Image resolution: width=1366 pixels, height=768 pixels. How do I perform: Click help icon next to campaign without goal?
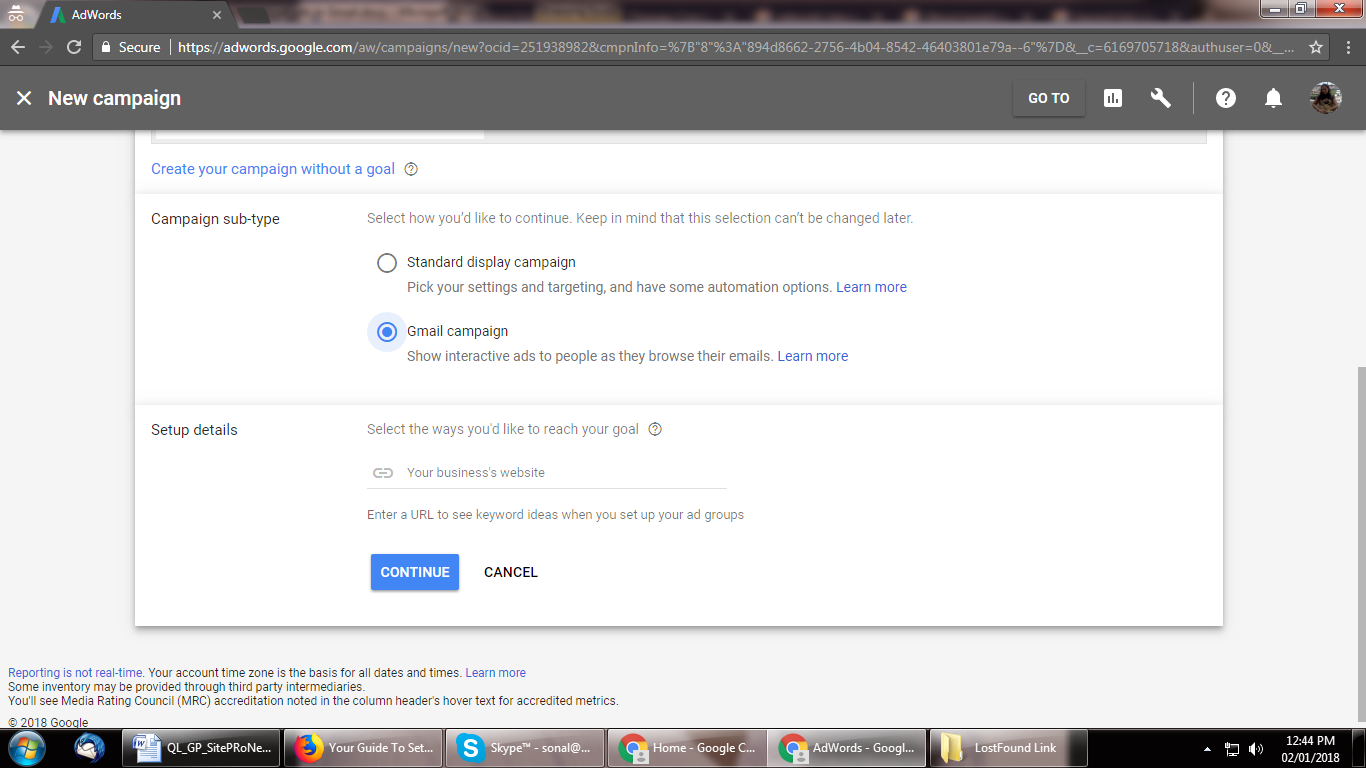click(x=411, y=169)
